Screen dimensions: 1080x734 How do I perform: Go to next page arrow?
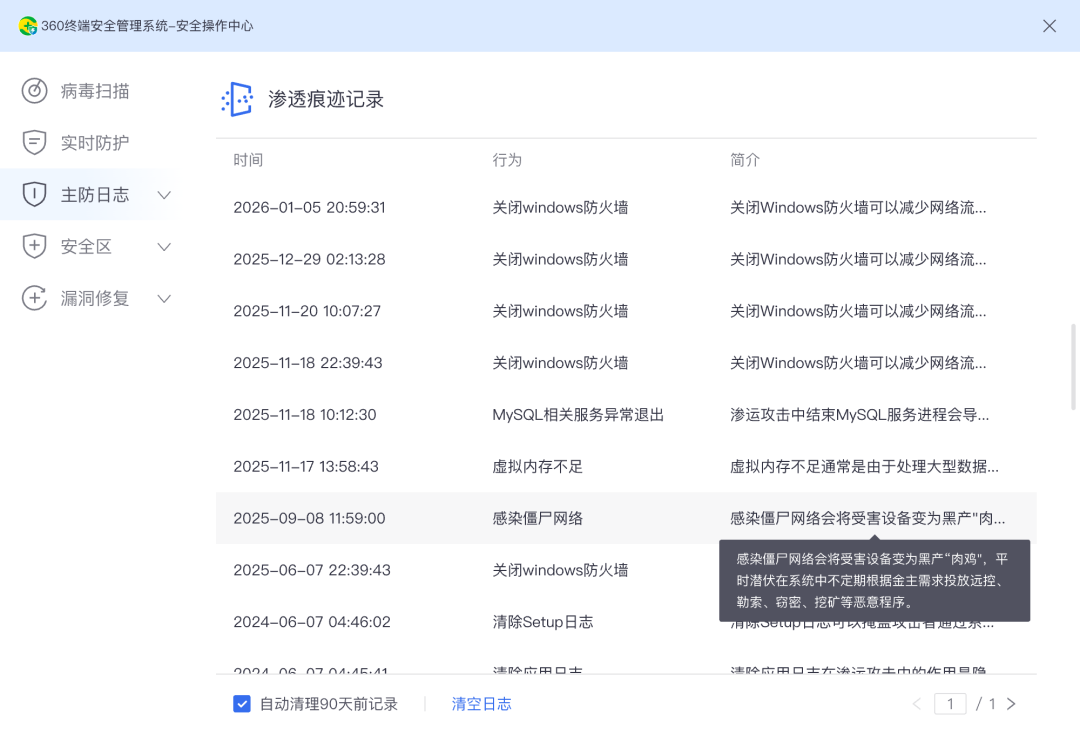pyautogui.click(x=1011, y=704)
